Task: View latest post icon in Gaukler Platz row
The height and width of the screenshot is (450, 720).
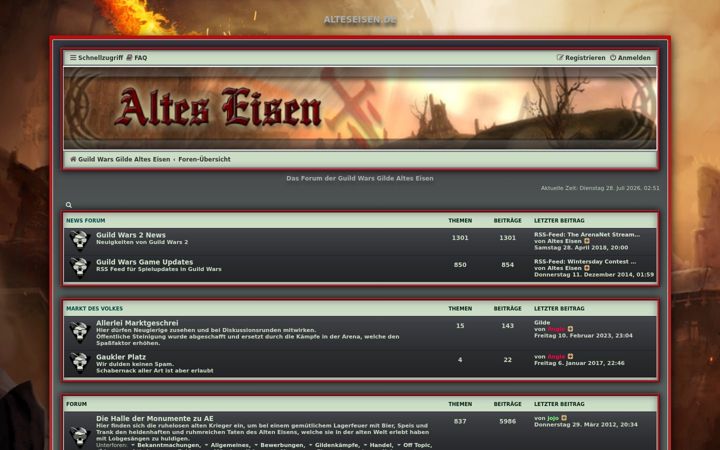Action: [x=570, y=356]
